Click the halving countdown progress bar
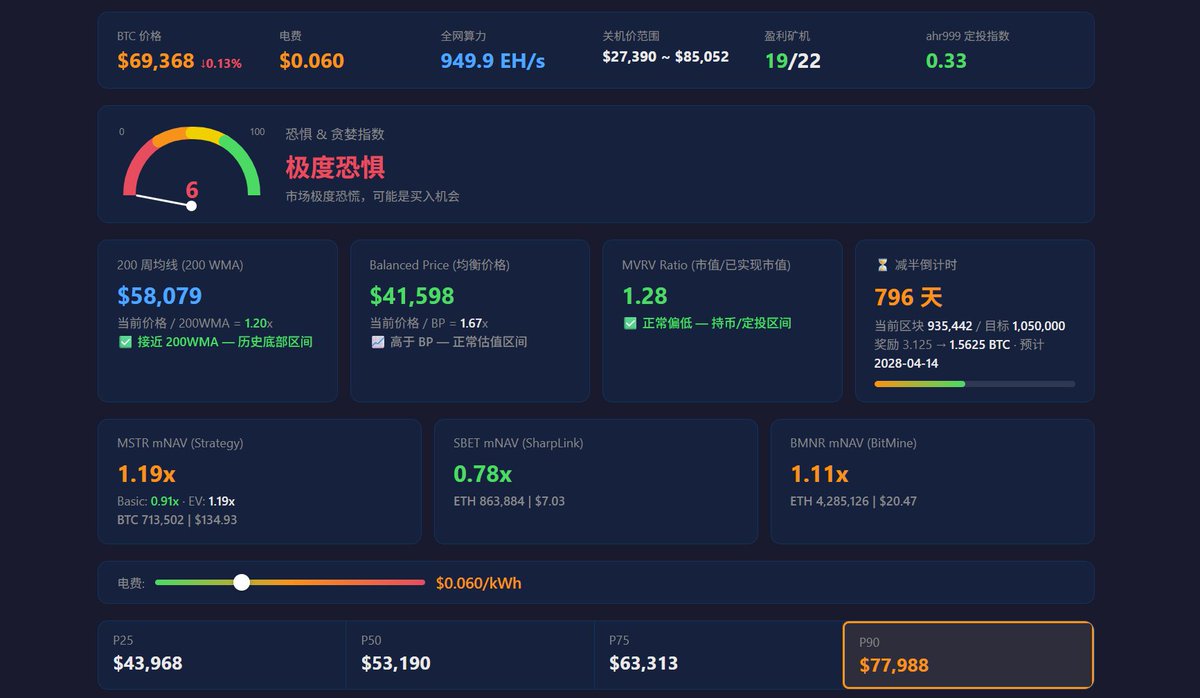The image size is (1200, 698). (x=974, y=384)
